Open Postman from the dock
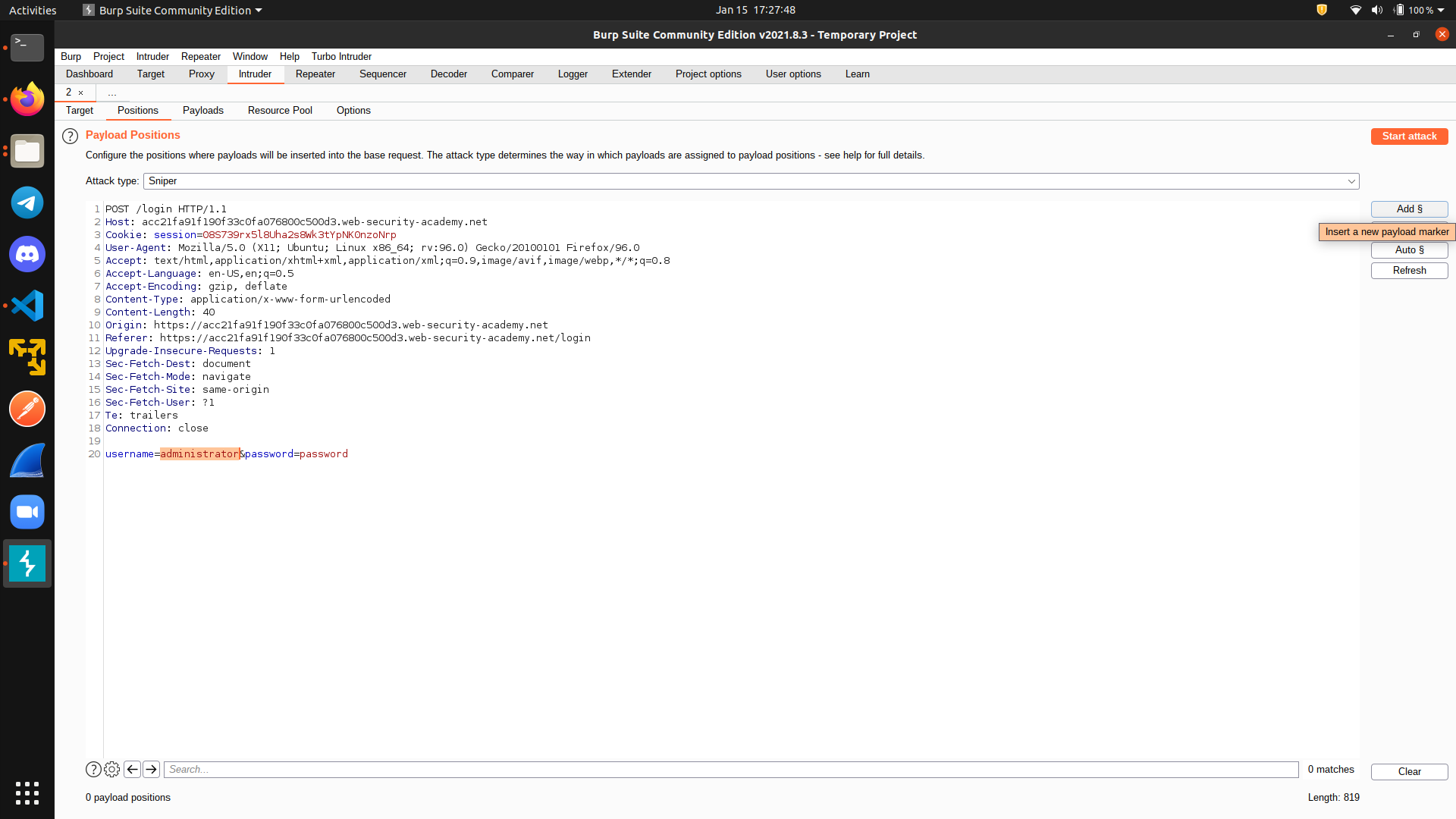Image resolution: width=1456 pixels, height=819 pixels. (27, 409)
